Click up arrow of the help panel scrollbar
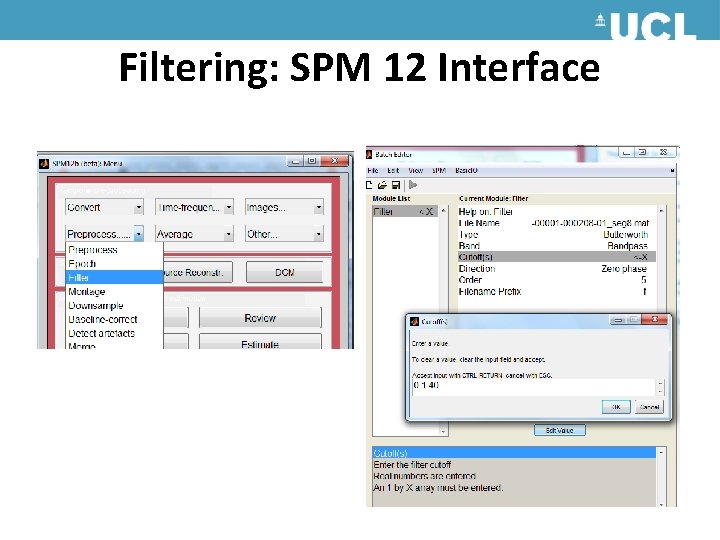 click(661, 452)
